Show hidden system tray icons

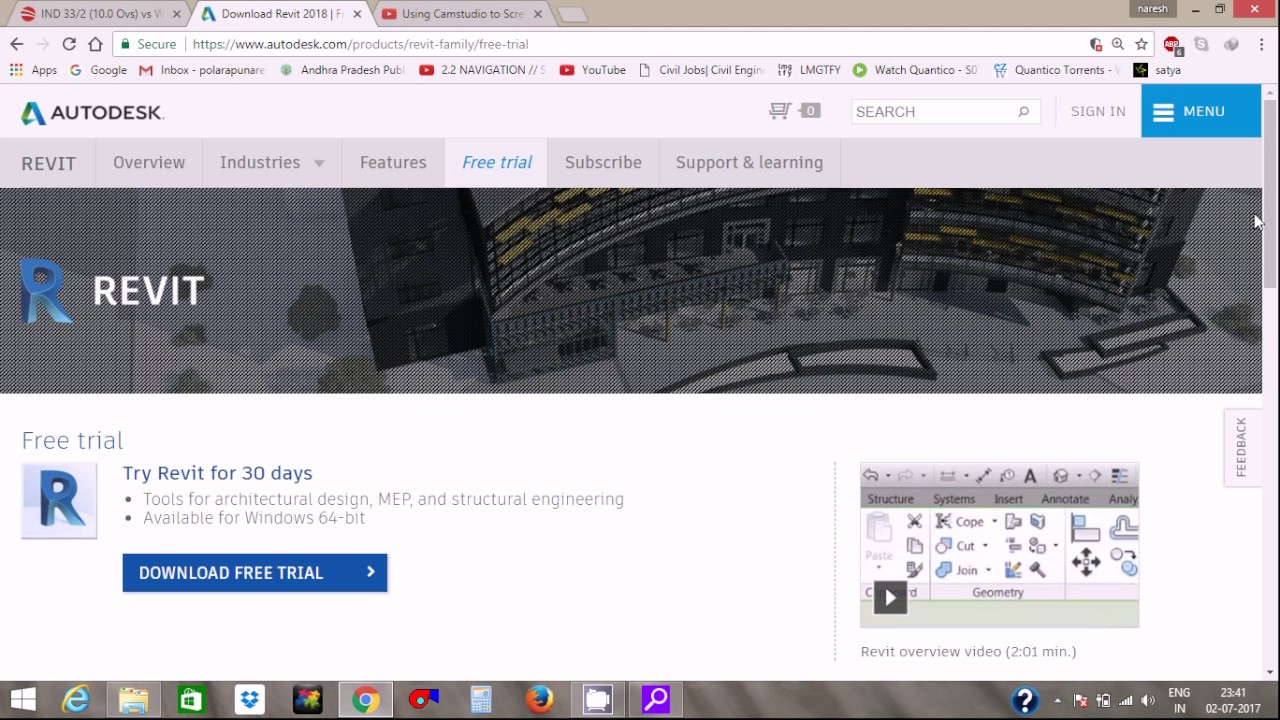pyautogui.click(x=1057, y=700)
